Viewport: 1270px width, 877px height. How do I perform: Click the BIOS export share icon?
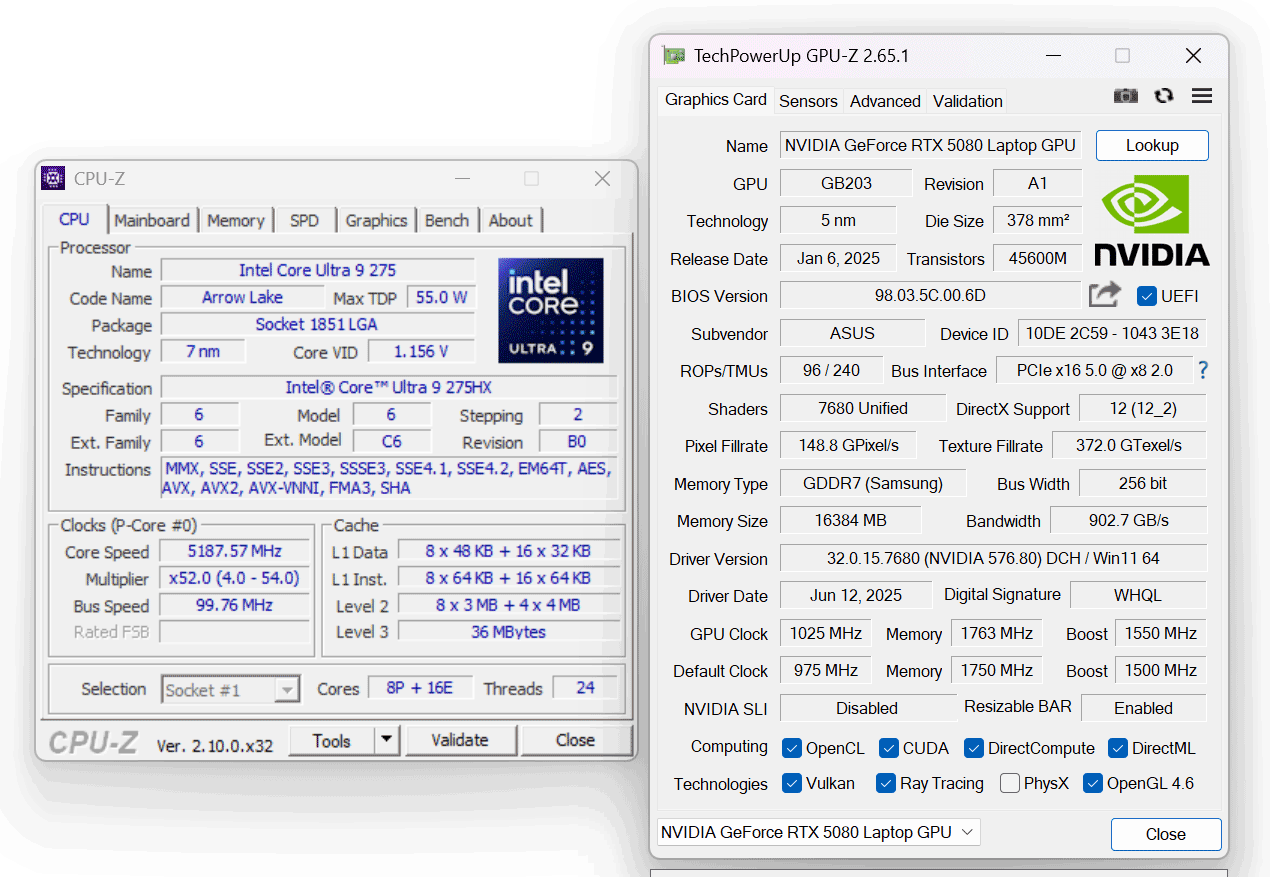coord(1105,295)
